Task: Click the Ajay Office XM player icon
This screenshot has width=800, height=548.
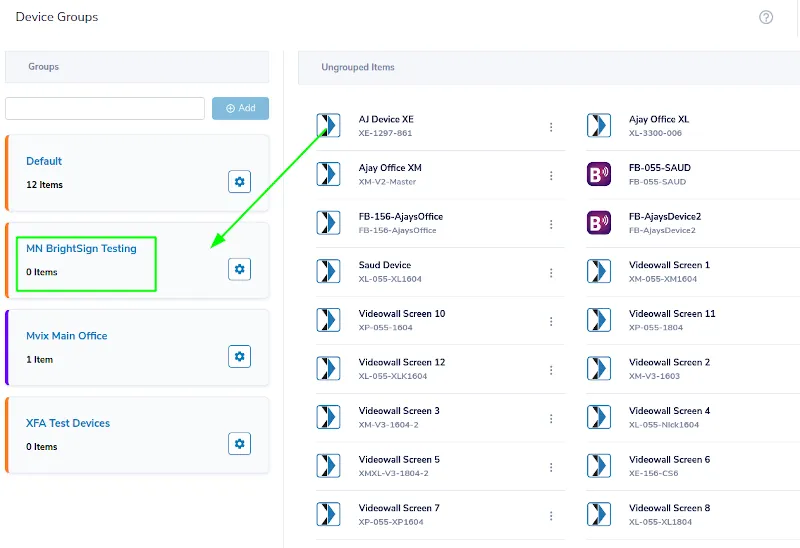Action: point(328,174)
